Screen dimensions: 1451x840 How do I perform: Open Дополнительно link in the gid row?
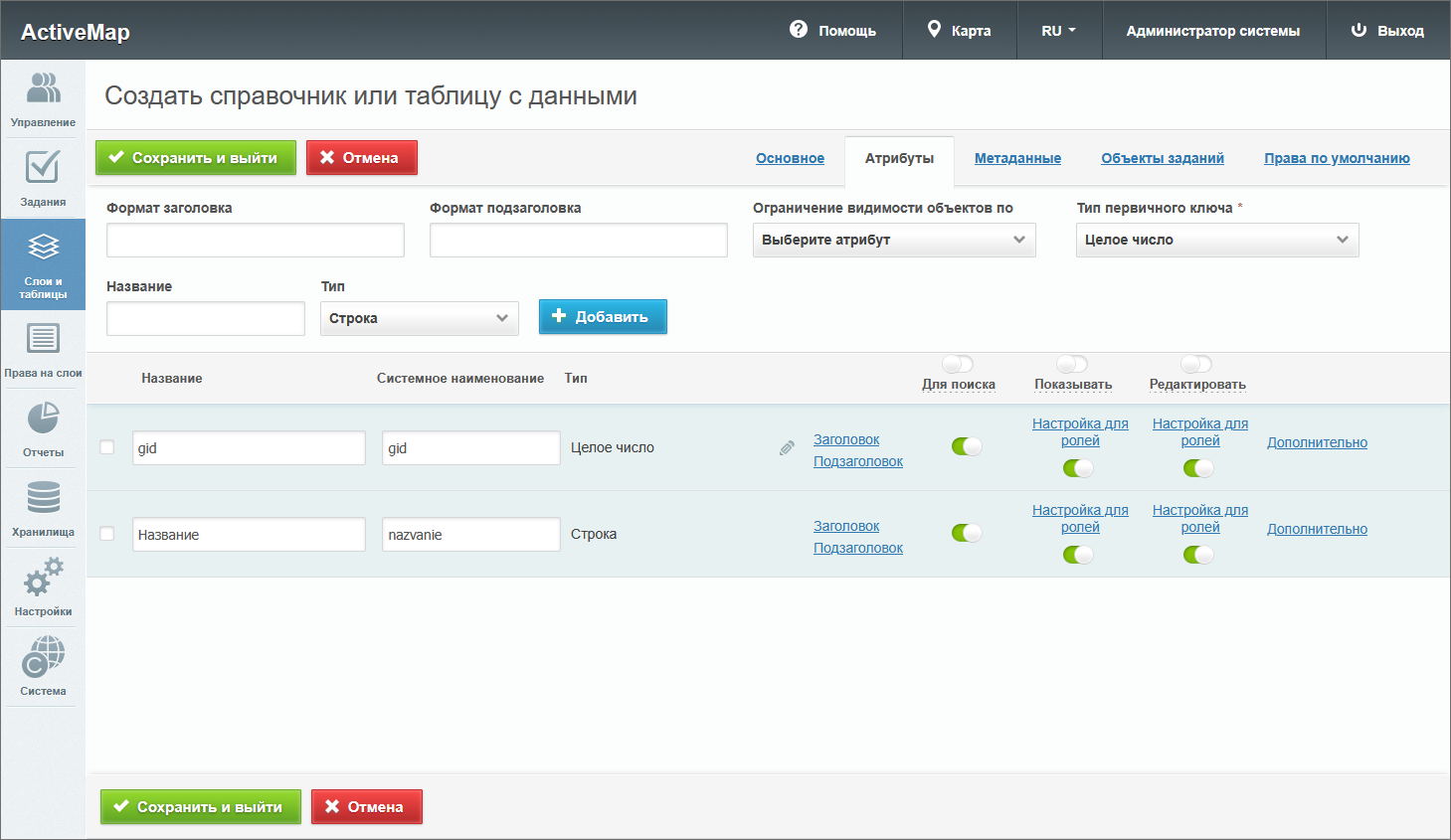1317,442
